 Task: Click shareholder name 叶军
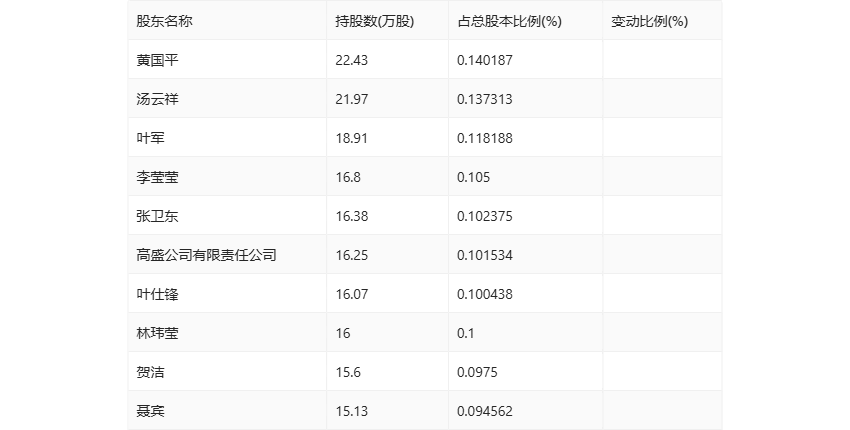point(150,138)
